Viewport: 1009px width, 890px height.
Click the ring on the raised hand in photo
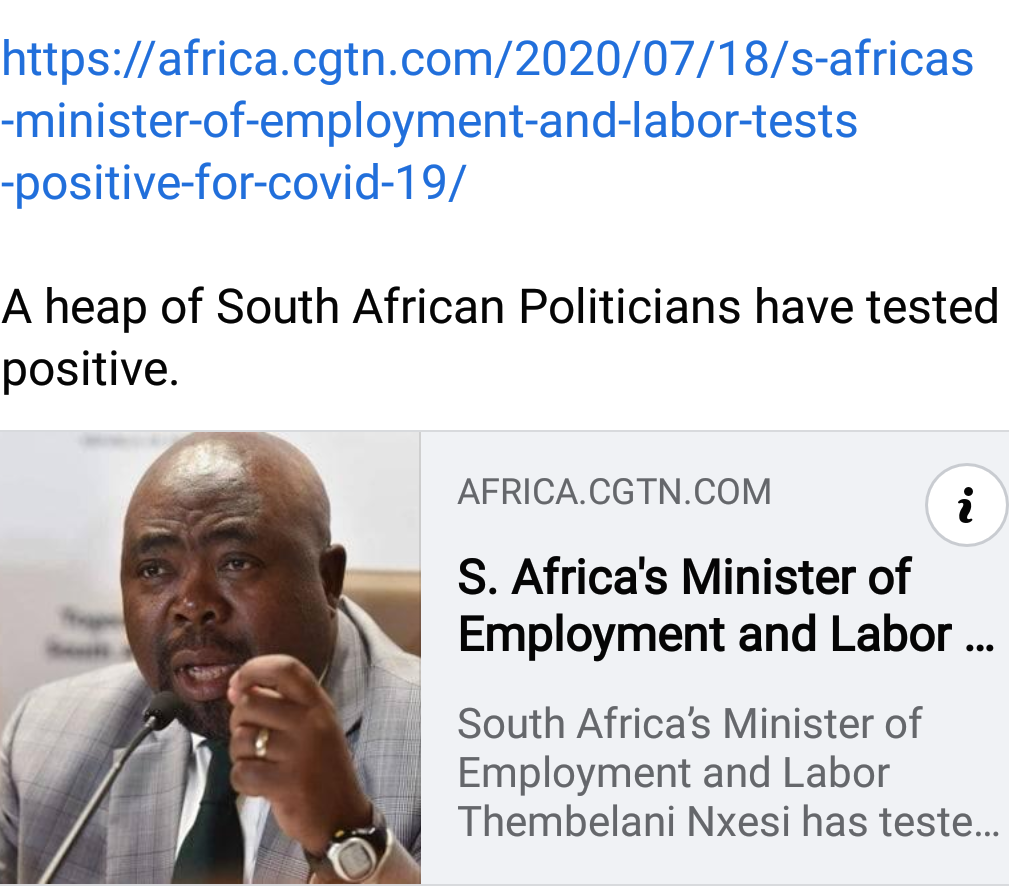click(261, 741)
